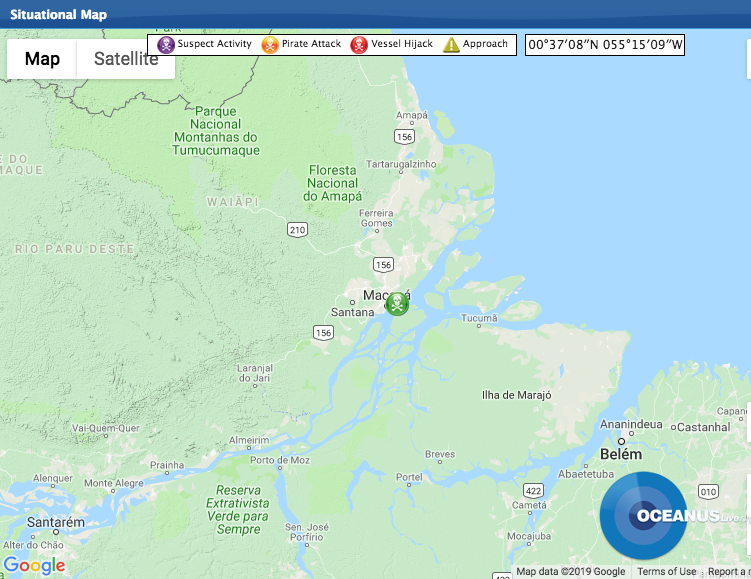This screenshot has width=751, height=579.
Task: Click the red Vessel Hijack legend icon
Action: point(359,45)
